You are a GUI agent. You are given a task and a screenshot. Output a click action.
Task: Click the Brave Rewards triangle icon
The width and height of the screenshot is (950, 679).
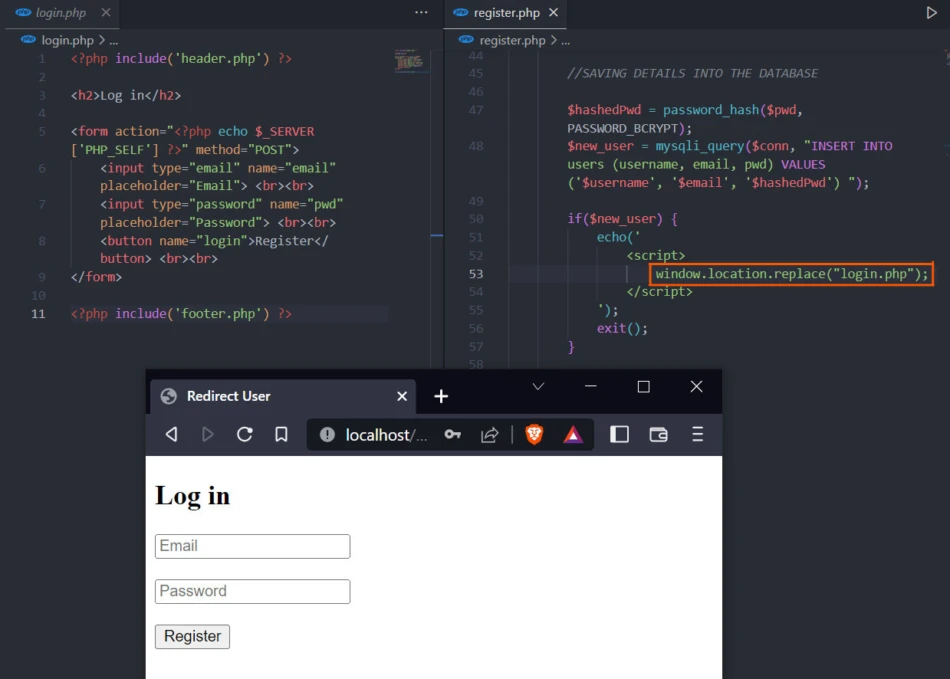[x=572, y=434]
